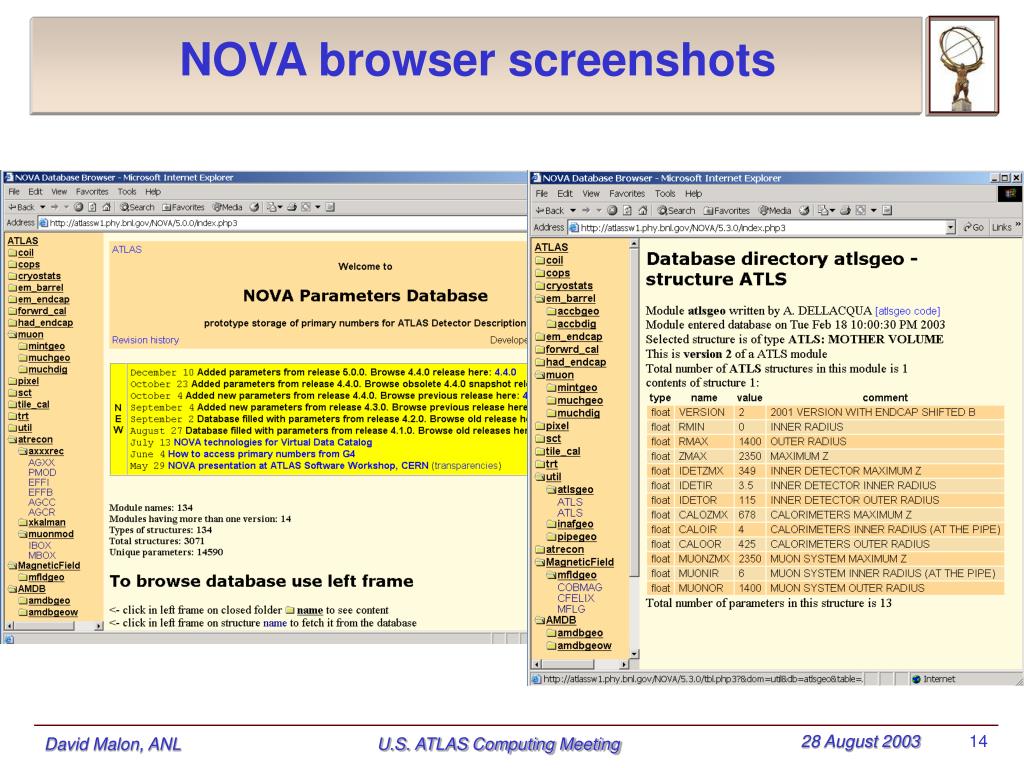Click Stop icon in right window toolbar

point(612,210)
